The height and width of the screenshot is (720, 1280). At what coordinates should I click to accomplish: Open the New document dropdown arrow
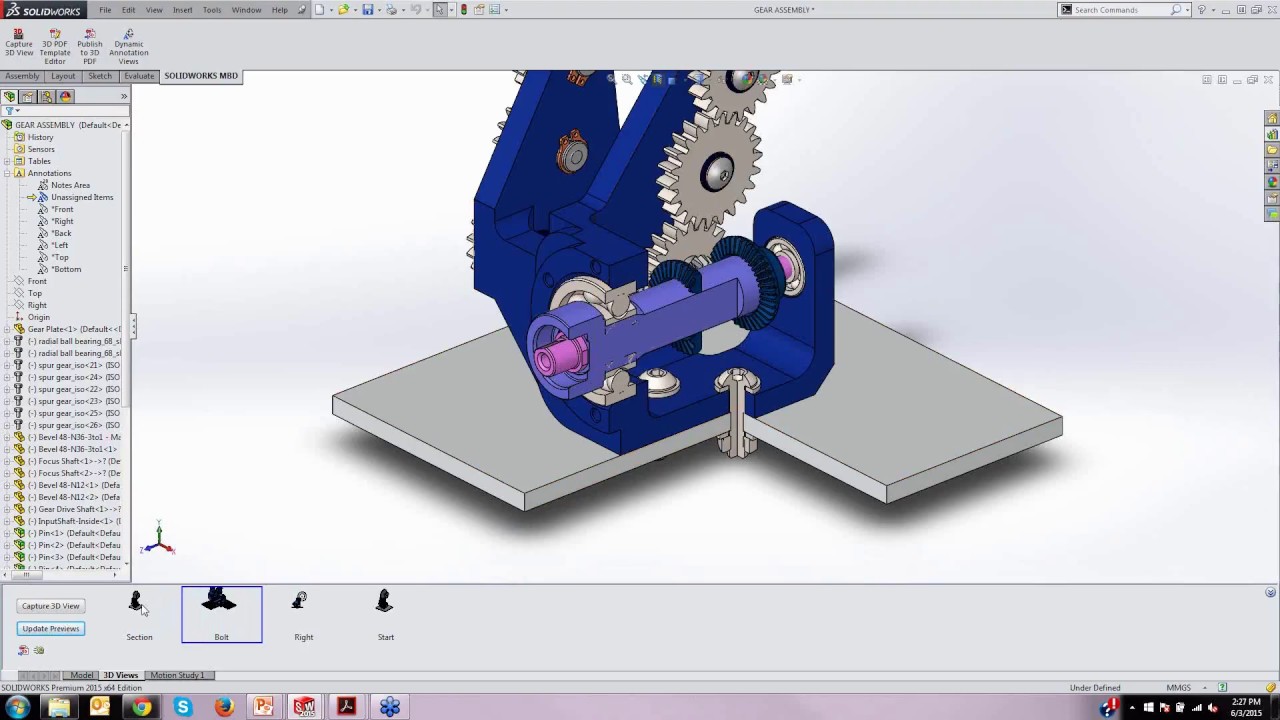330,10
